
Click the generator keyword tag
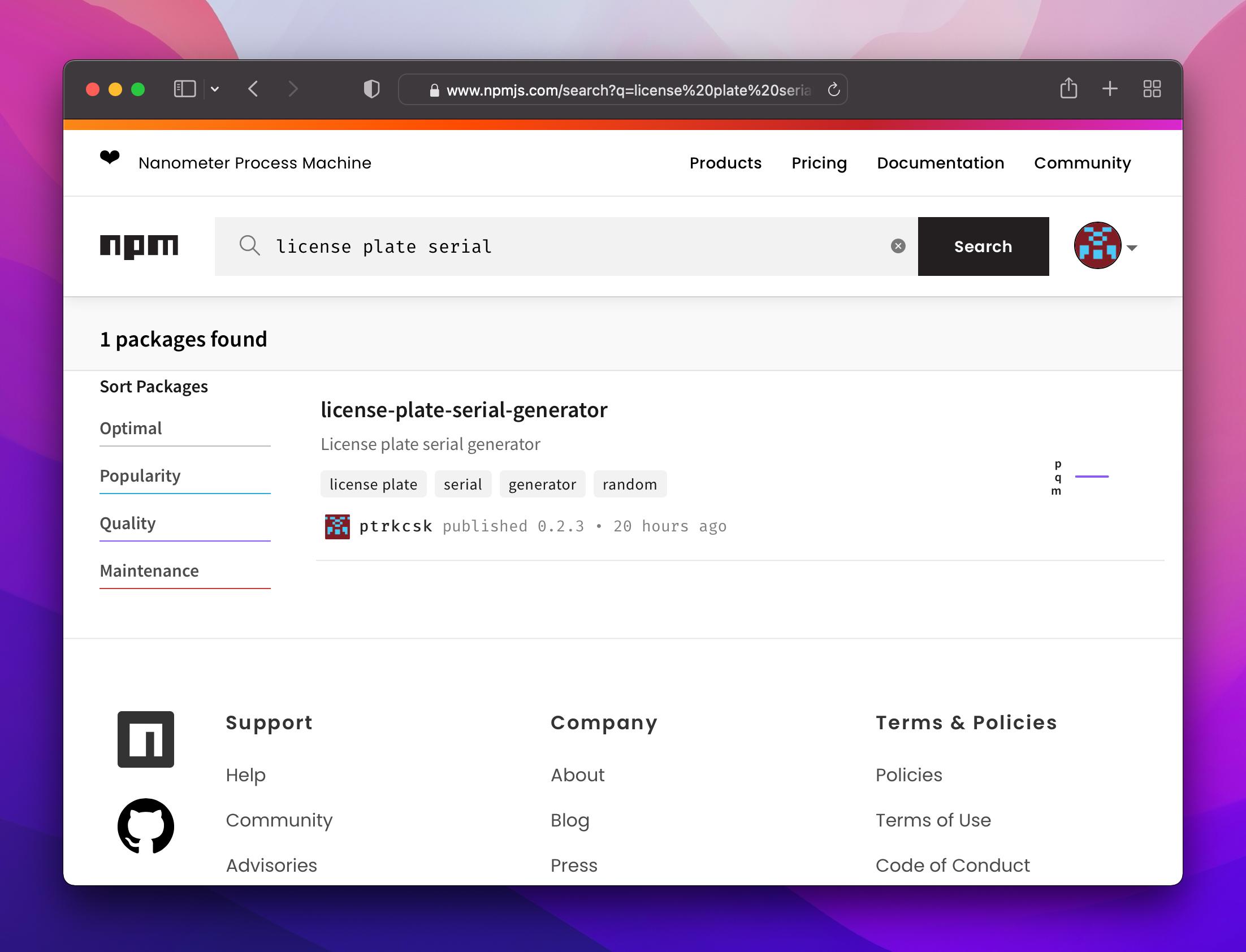542,484
